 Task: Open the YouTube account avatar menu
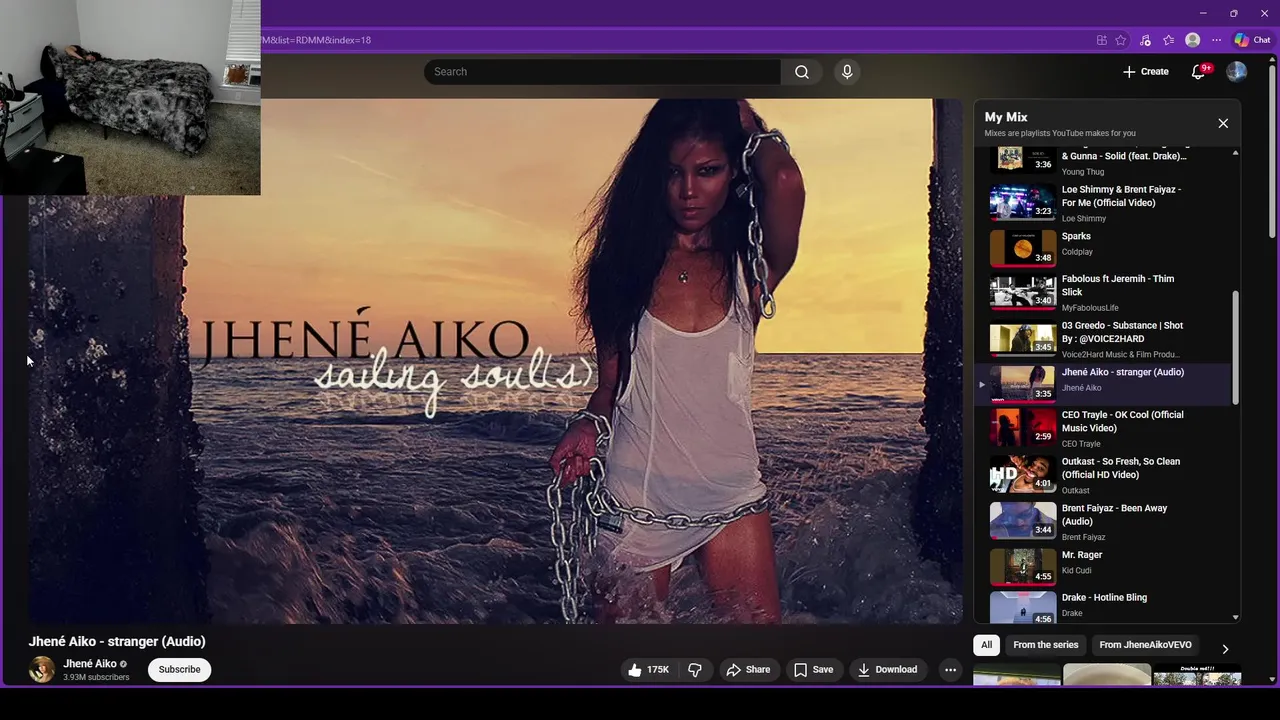pyautogui.click(x=1237, y=72)
